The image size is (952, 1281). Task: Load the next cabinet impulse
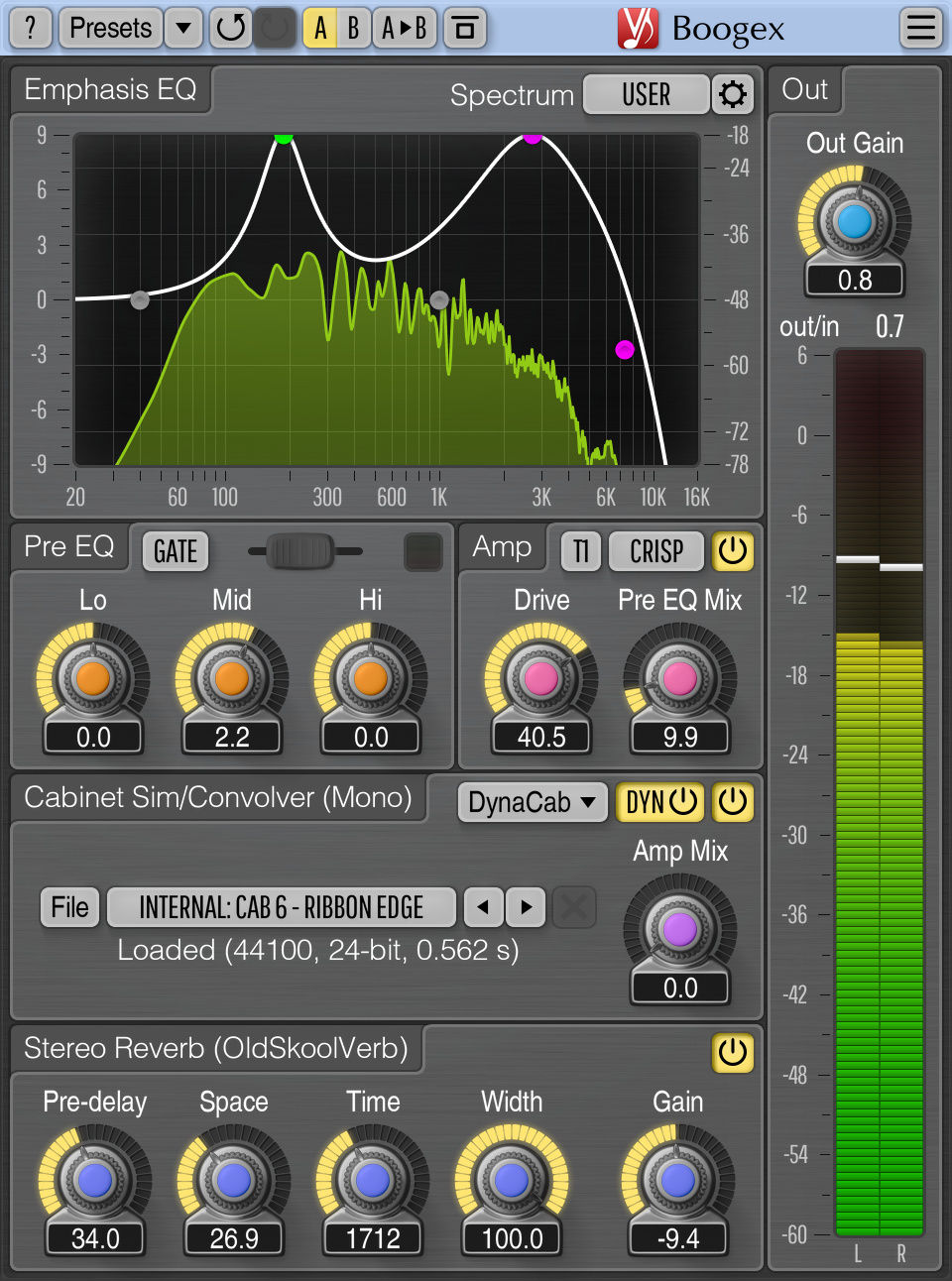tap(526, 906)
